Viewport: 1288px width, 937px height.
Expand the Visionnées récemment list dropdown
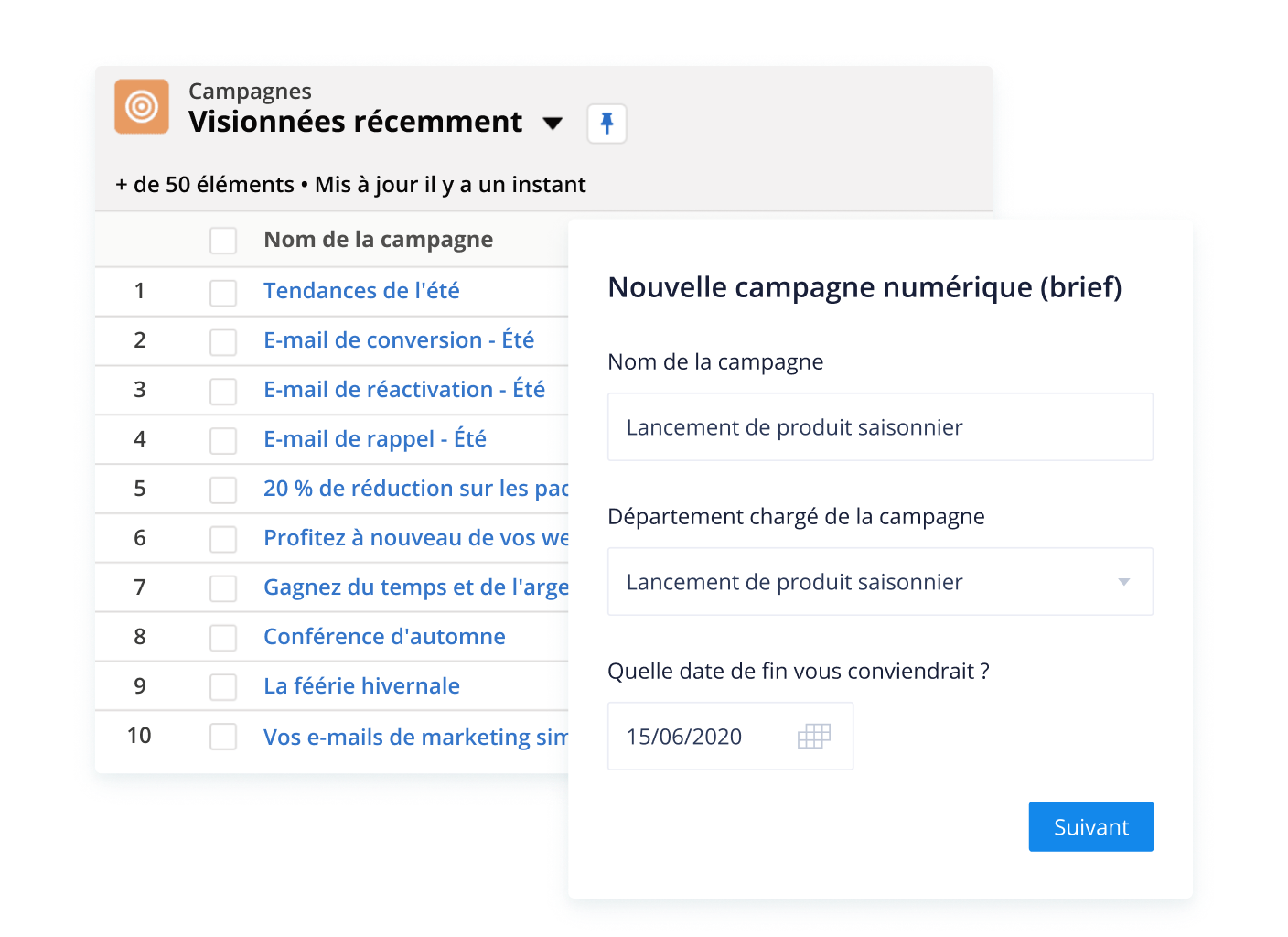click(553, 124)
